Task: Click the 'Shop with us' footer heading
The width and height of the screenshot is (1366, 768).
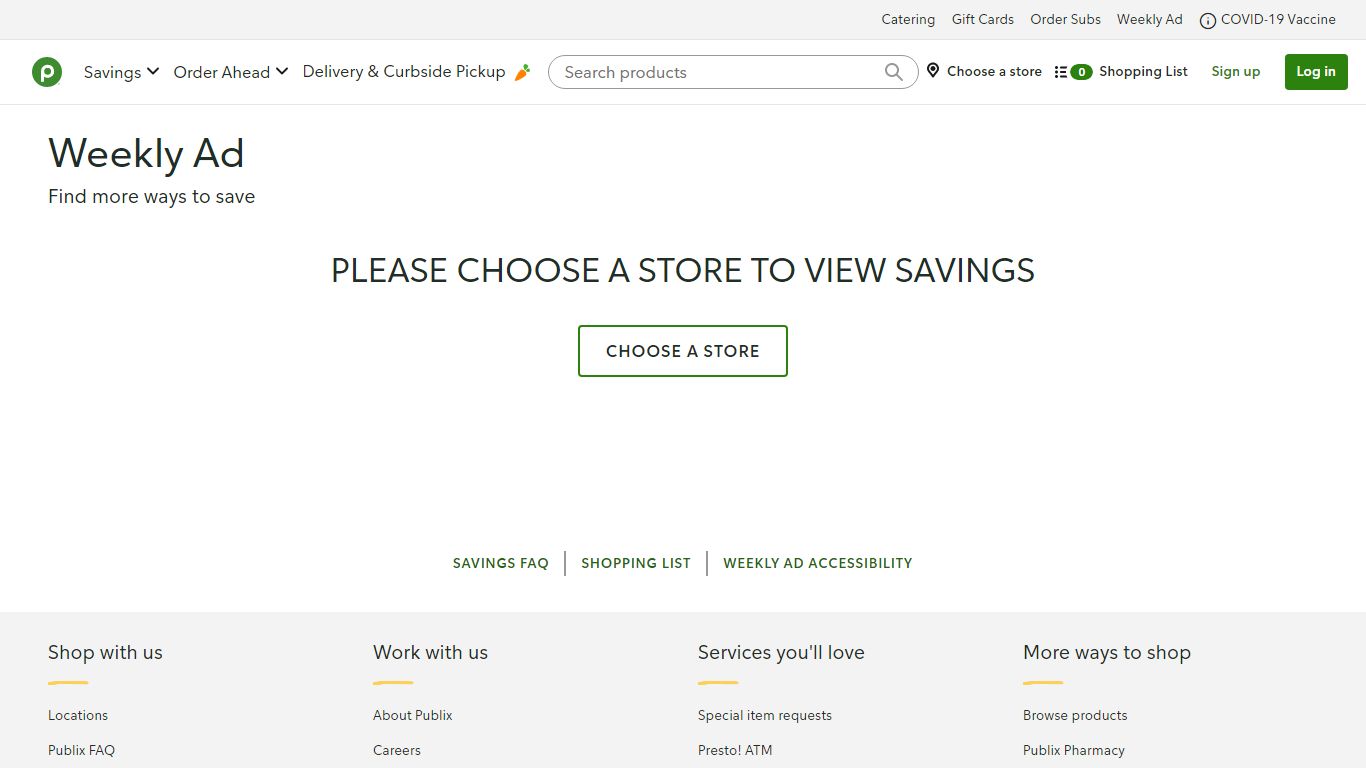Action: [x=105, y=652]
